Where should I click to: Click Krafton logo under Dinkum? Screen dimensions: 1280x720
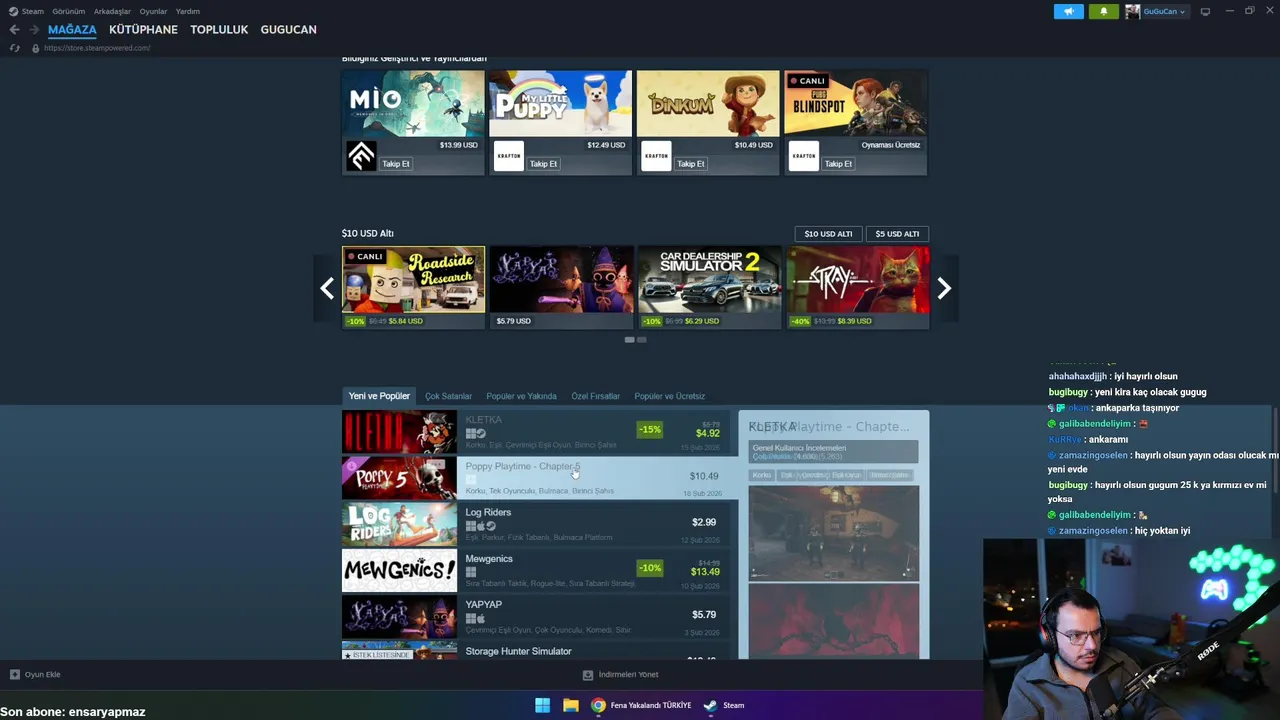(x=656, y=156)
